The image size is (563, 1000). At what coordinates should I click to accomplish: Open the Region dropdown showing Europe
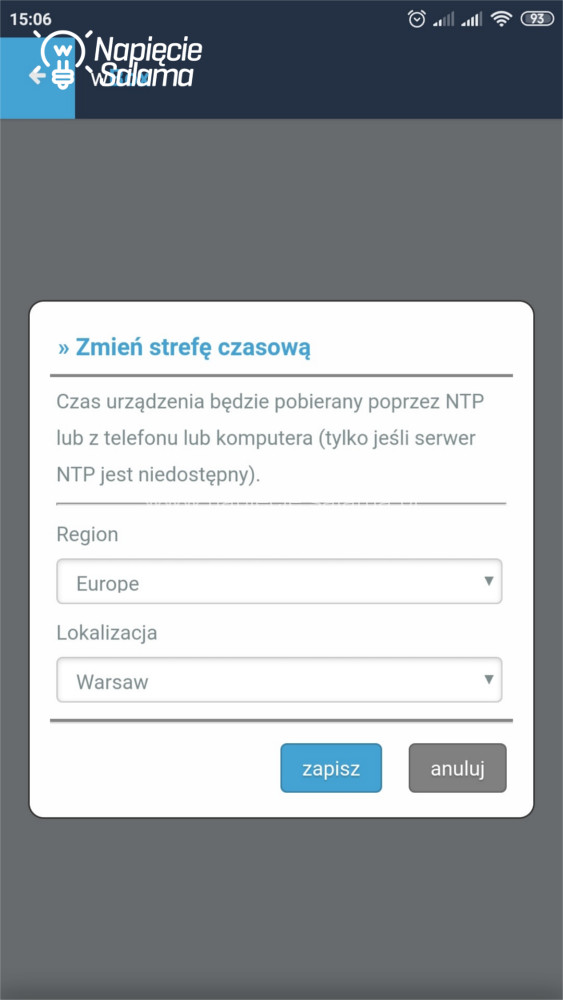279,582
